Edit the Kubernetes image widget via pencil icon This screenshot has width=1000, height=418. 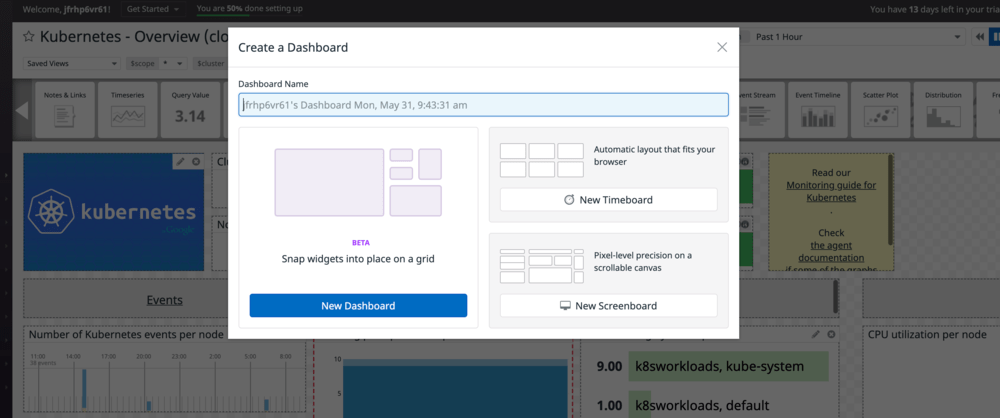180,161
